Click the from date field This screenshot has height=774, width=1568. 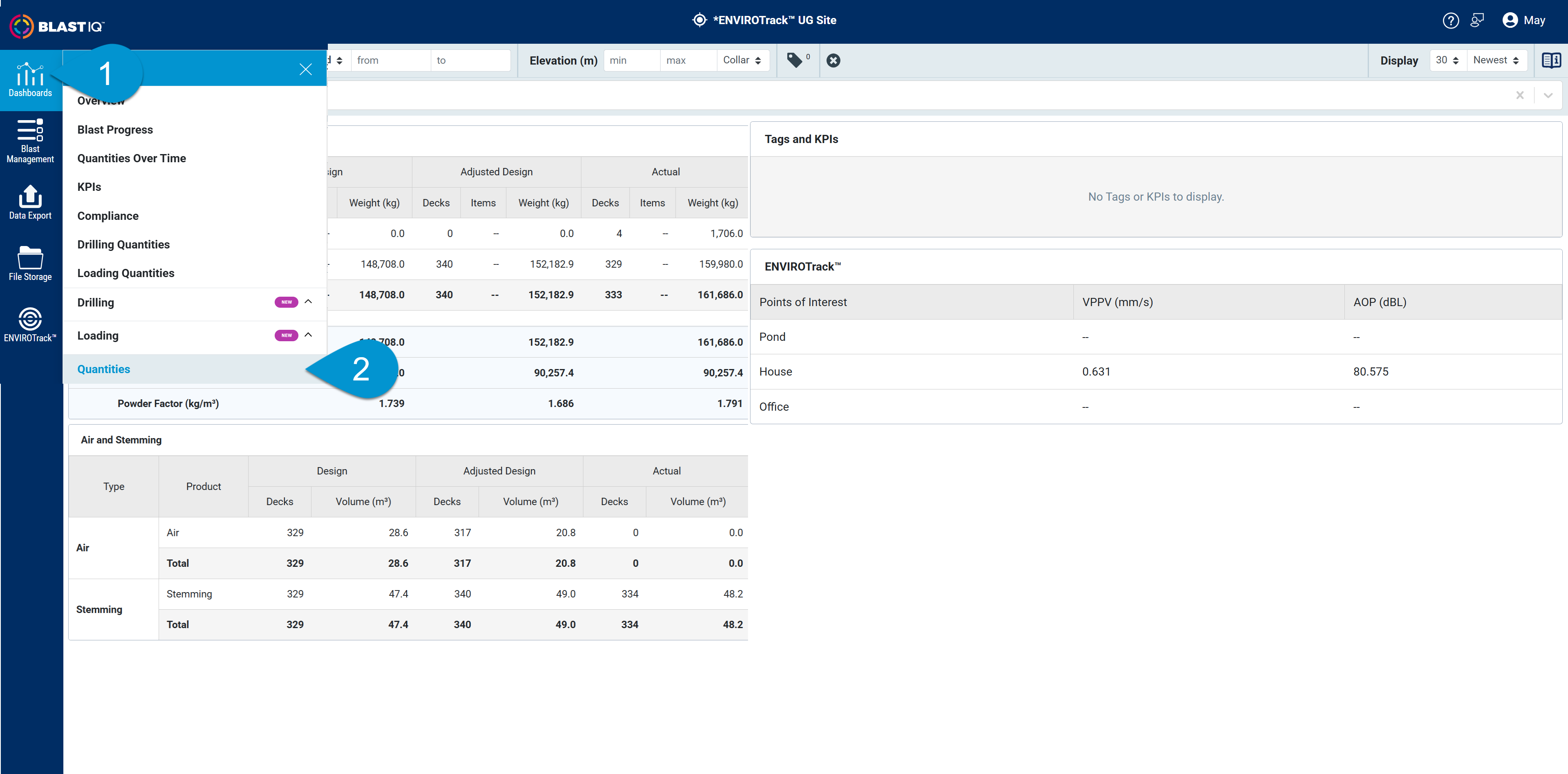pos(391,60)
